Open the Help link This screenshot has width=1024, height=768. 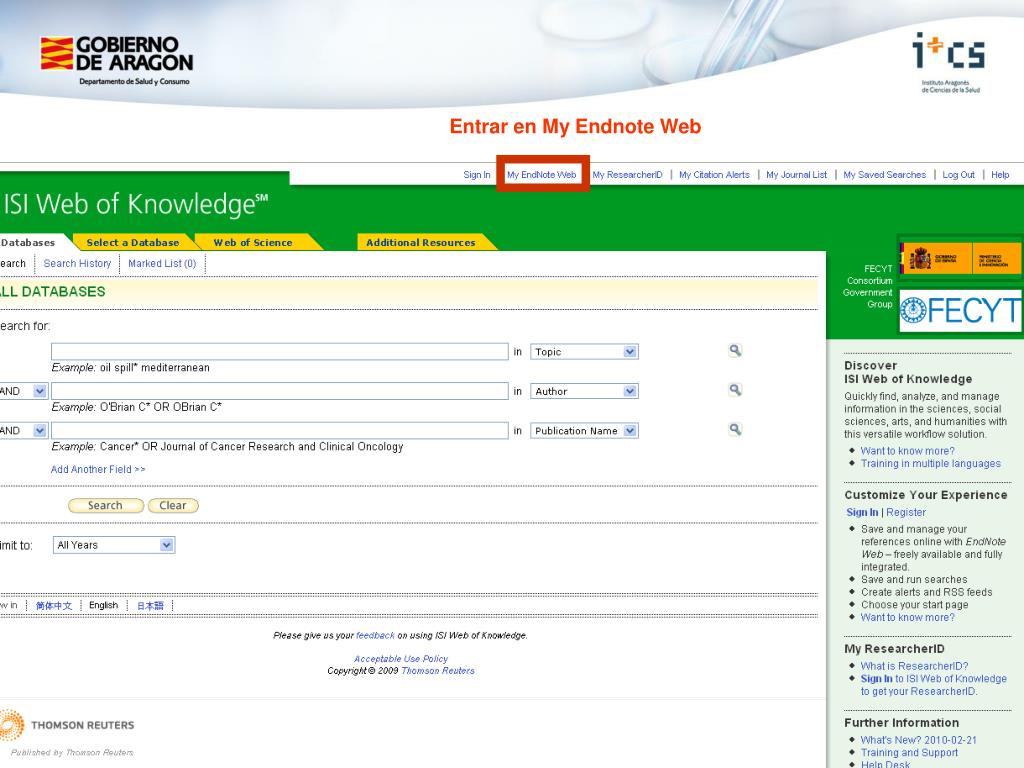1000,174
